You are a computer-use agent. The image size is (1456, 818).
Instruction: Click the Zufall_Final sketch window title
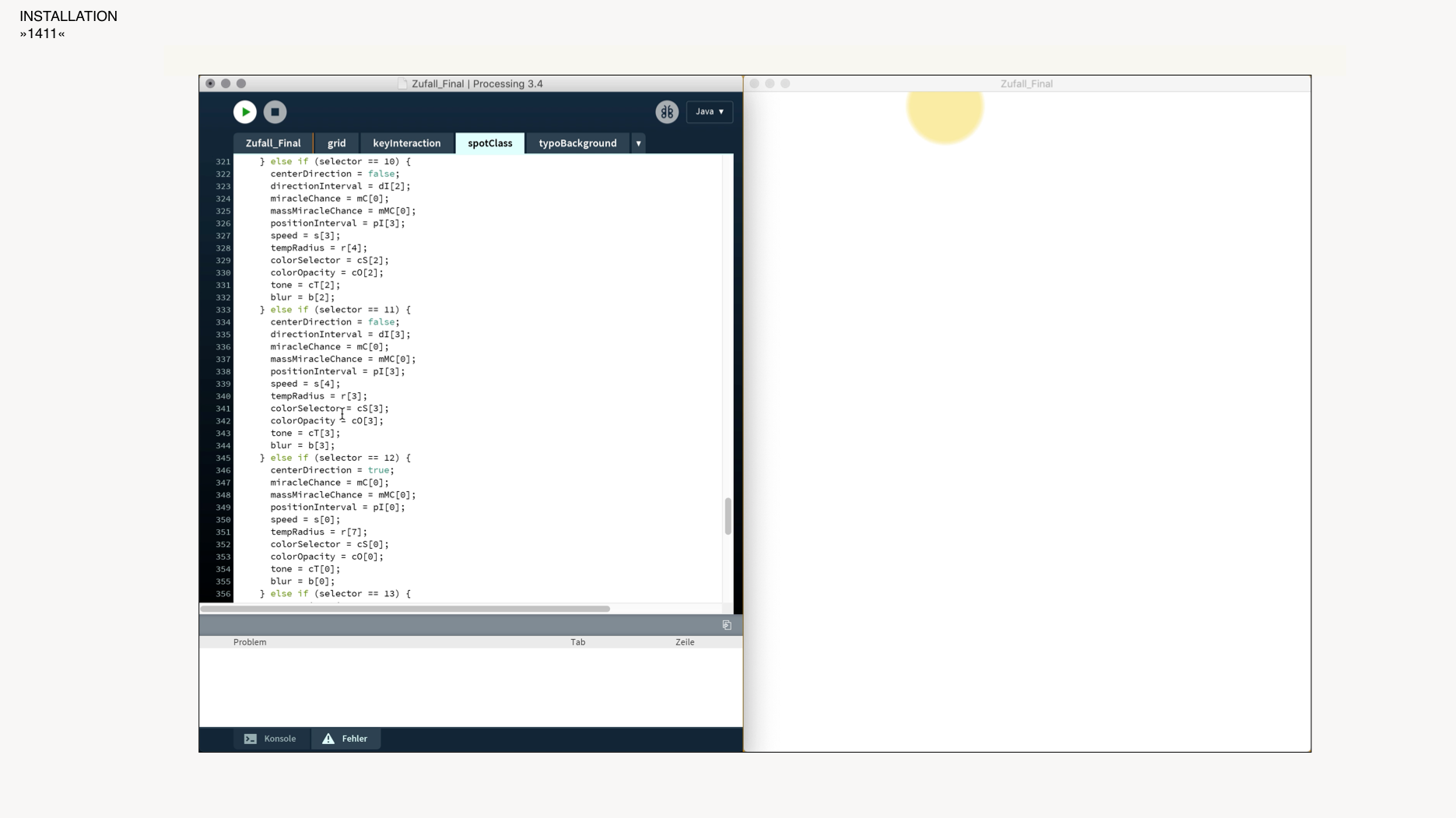point(1026,84)
